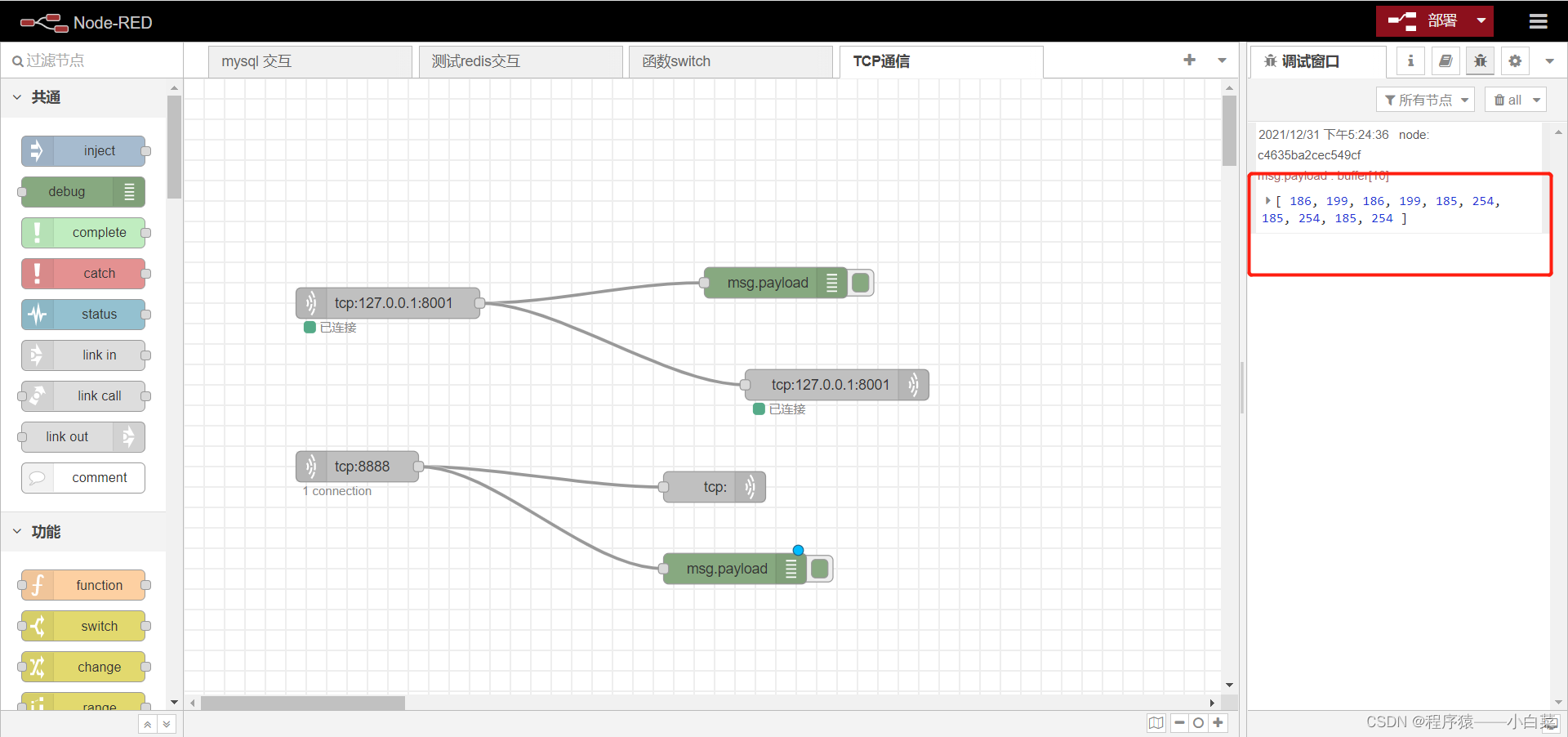Image resolution: width=1568 pixels, height=737 pixels.
Task: Click the Node-RED logo in header
Action: coord(86,22)
